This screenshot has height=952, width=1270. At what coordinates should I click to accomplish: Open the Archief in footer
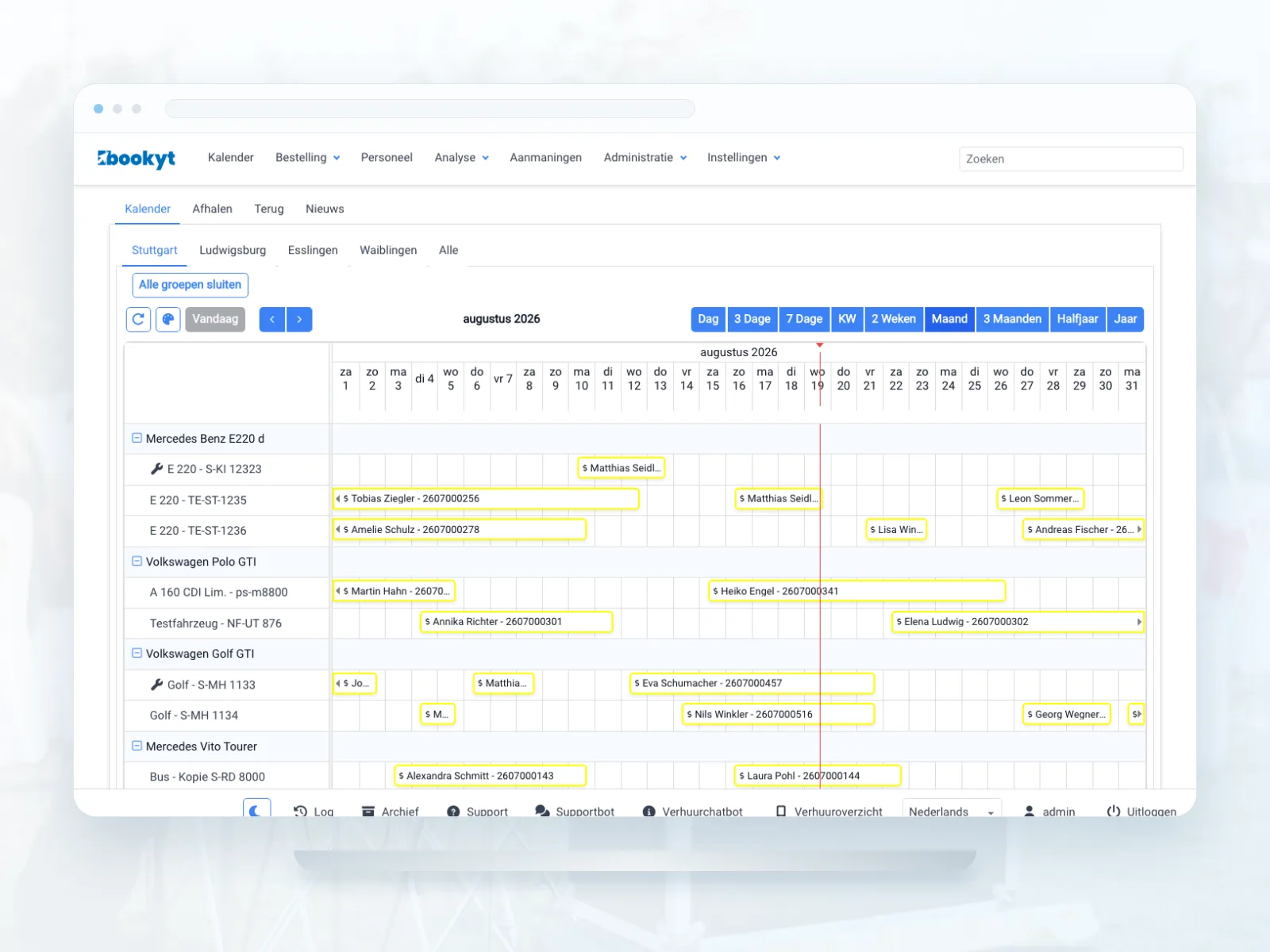pos(390,811)
